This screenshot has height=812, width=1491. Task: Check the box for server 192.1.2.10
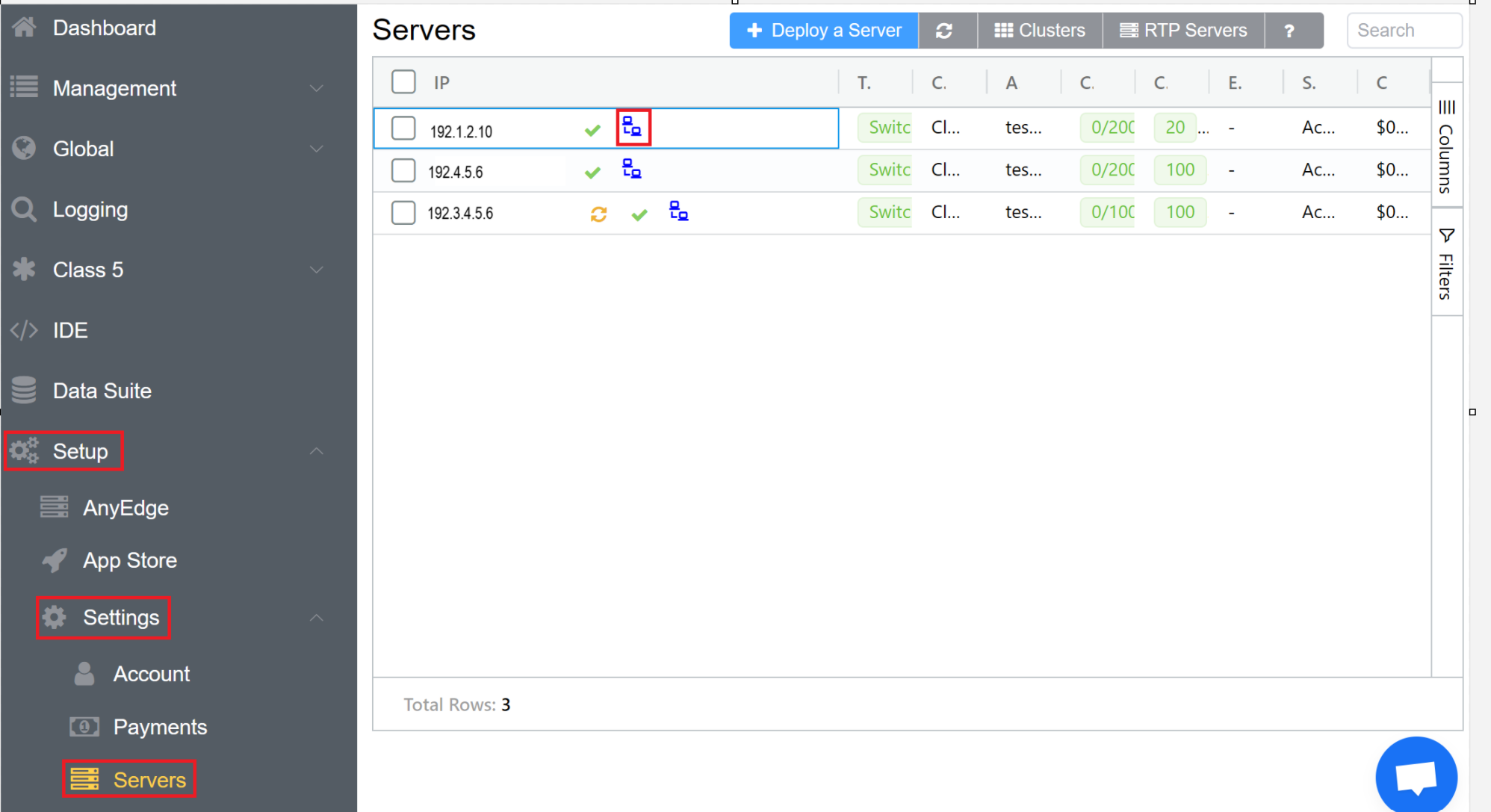pyautogui.click(x=403, y=128)
